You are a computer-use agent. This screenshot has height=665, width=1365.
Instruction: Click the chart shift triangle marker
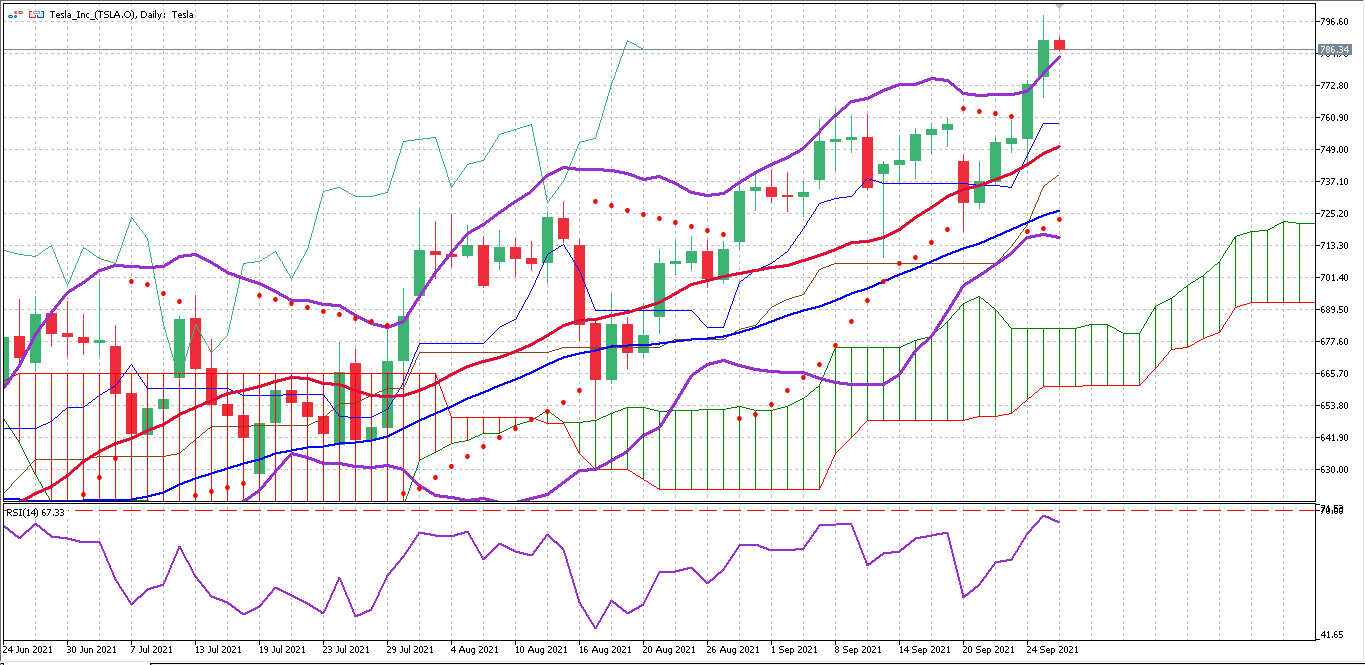tap(1059, 6)
